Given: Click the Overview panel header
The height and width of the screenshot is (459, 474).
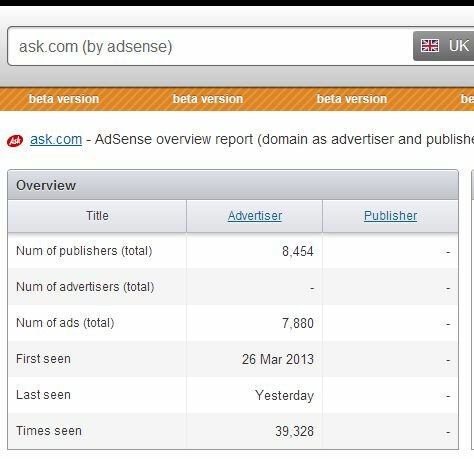Looking at the screenshot, I should 233,185.
